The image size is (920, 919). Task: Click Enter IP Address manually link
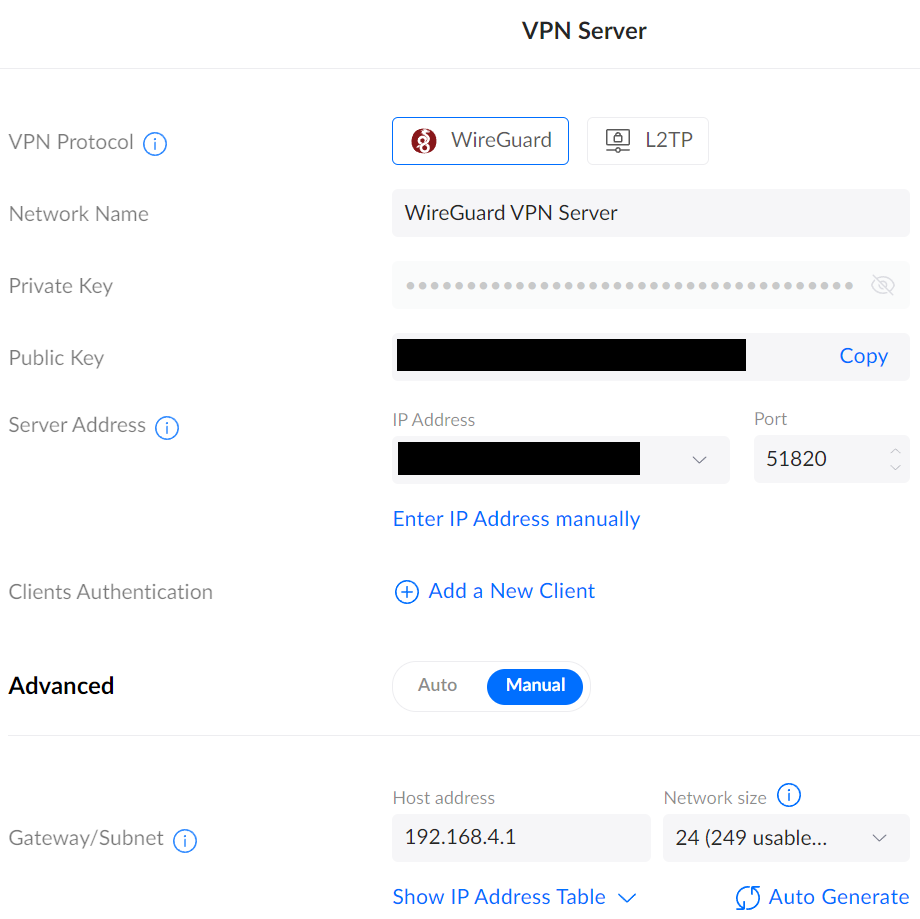click(516, 519)
